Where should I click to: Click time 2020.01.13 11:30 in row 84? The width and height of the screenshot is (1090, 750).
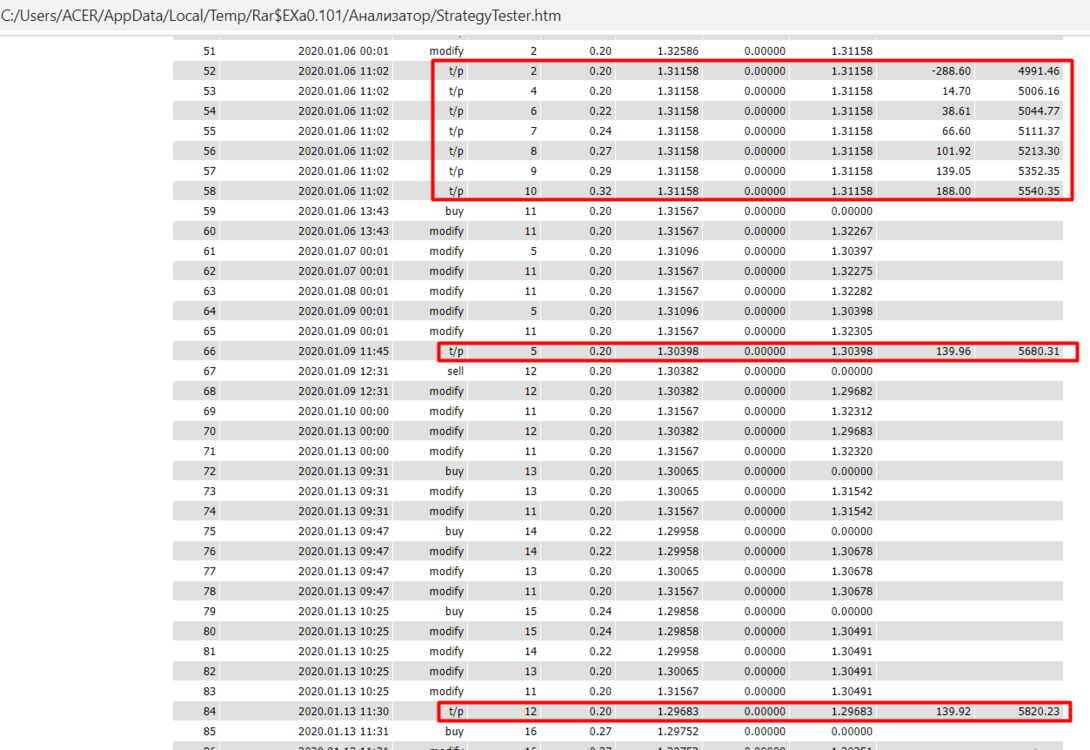pyautogui.click(x=343, y=712)
